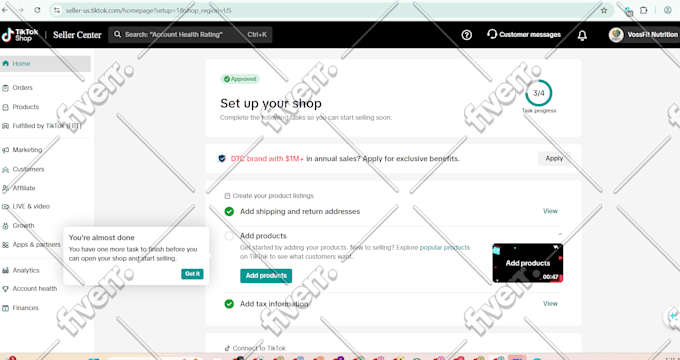Click the Add products unchecked circle

229,236
